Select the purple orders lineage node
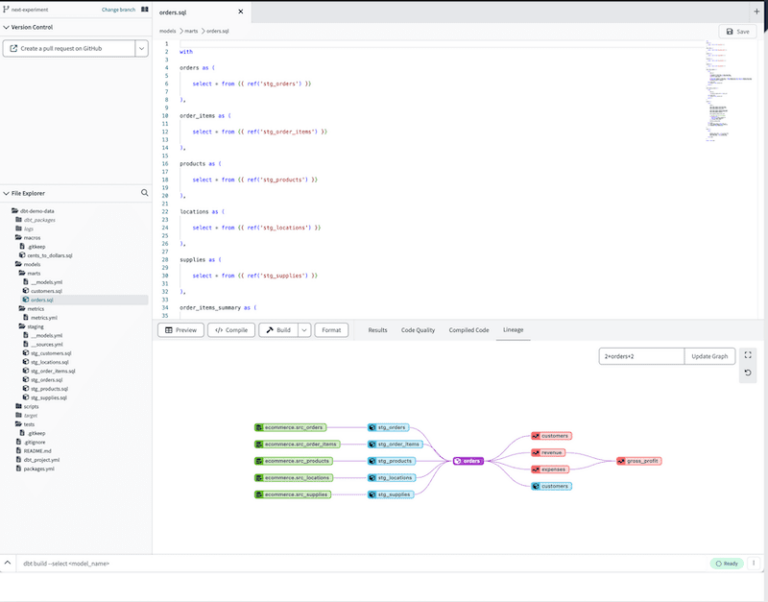Screen dimensions: 768x602 [x=468, y=461]
